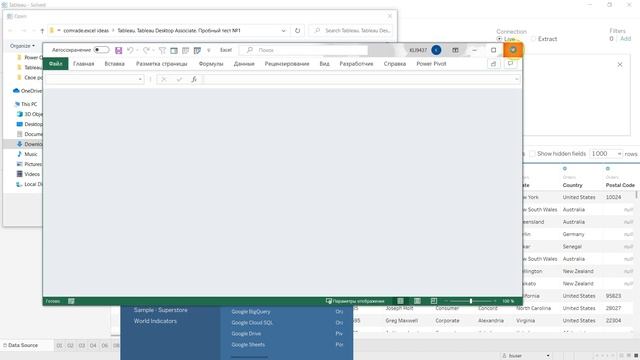The image size is (640, 360).
Task: Choose Google BigQuery connector
Action: tap(251, 311)
